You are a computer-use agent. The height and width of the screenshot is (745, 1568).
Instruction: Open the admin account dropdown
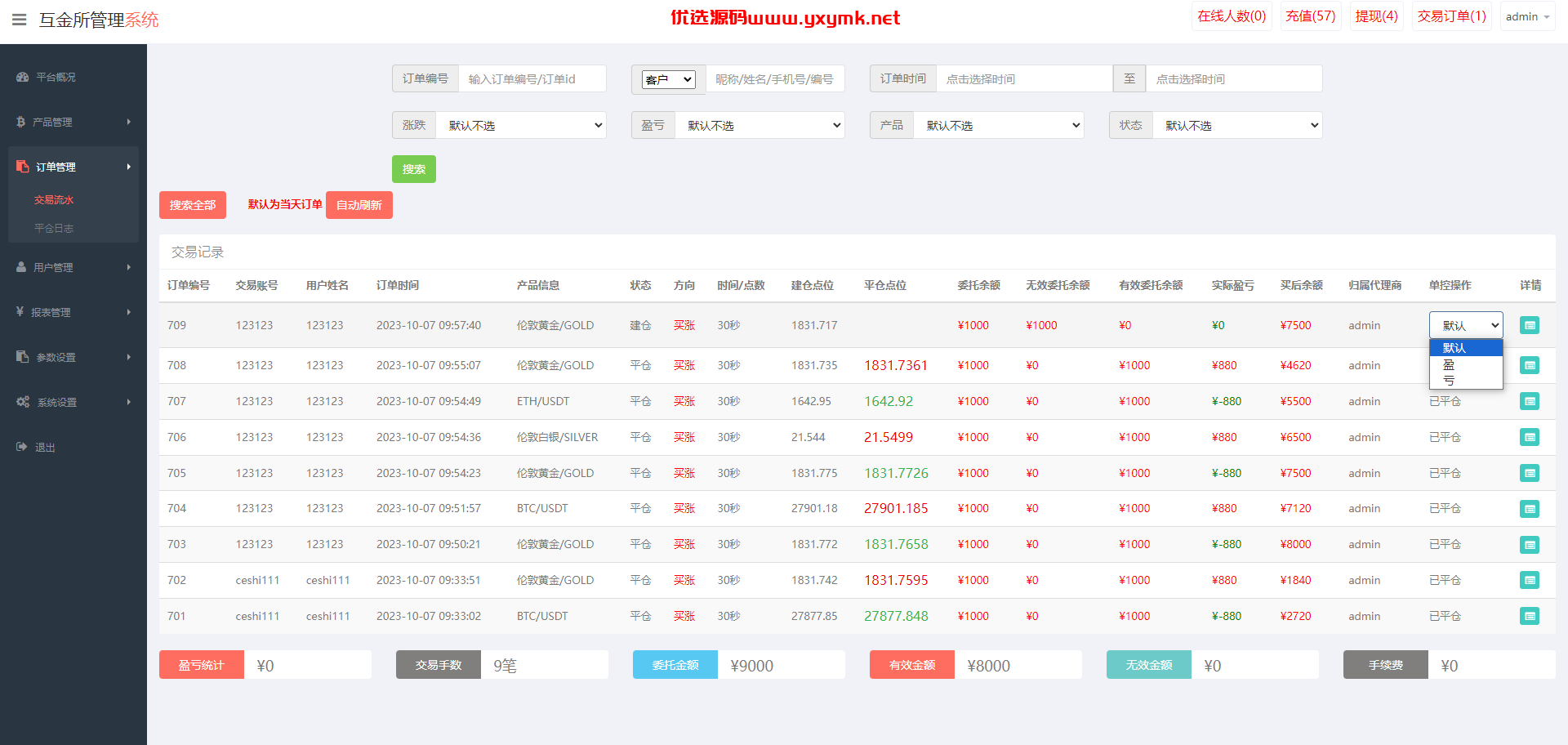[1527, 16]
